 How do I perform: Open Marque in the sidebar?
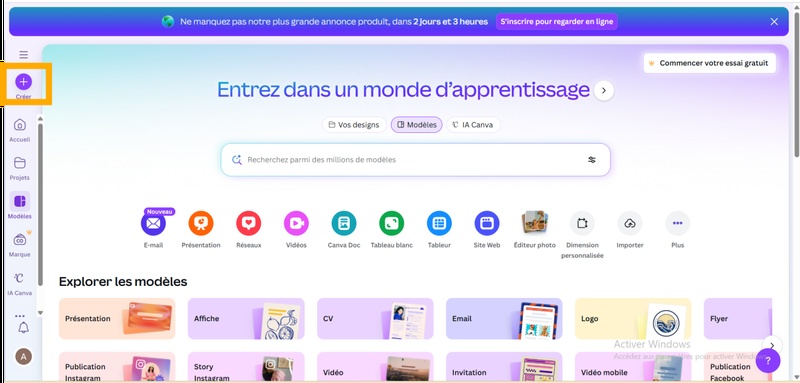tap(20, 244)
